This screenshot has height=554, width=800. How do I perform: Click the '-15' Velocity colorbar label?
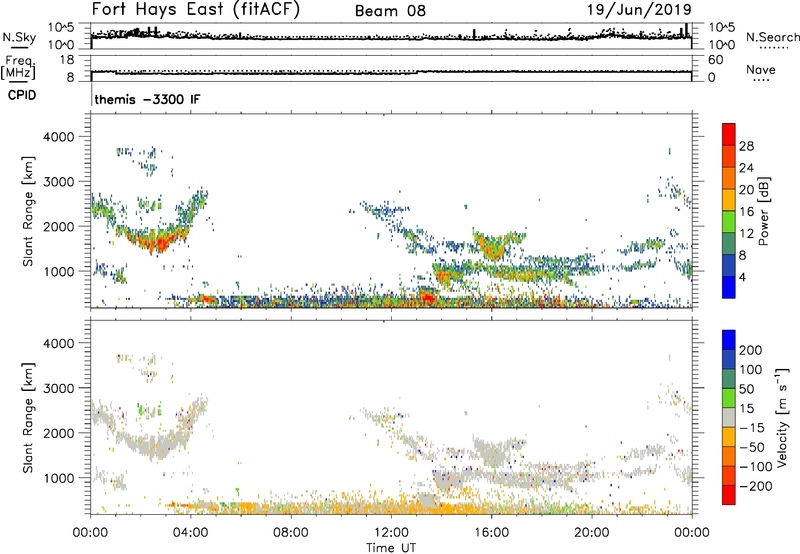click(x=752, y=428)
